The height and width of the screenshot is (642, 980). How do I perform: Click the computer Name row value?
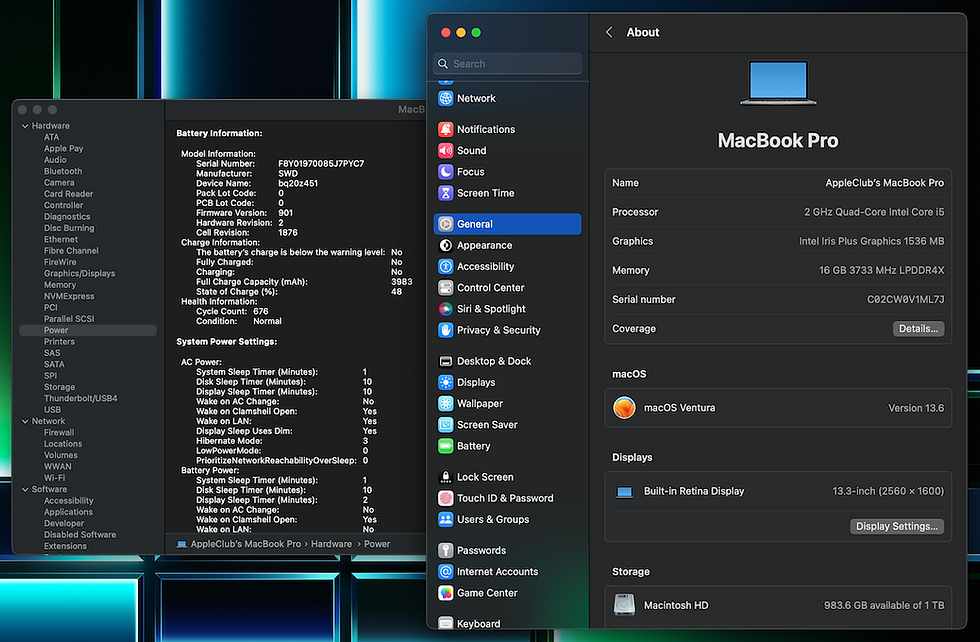tap(884, 183)
